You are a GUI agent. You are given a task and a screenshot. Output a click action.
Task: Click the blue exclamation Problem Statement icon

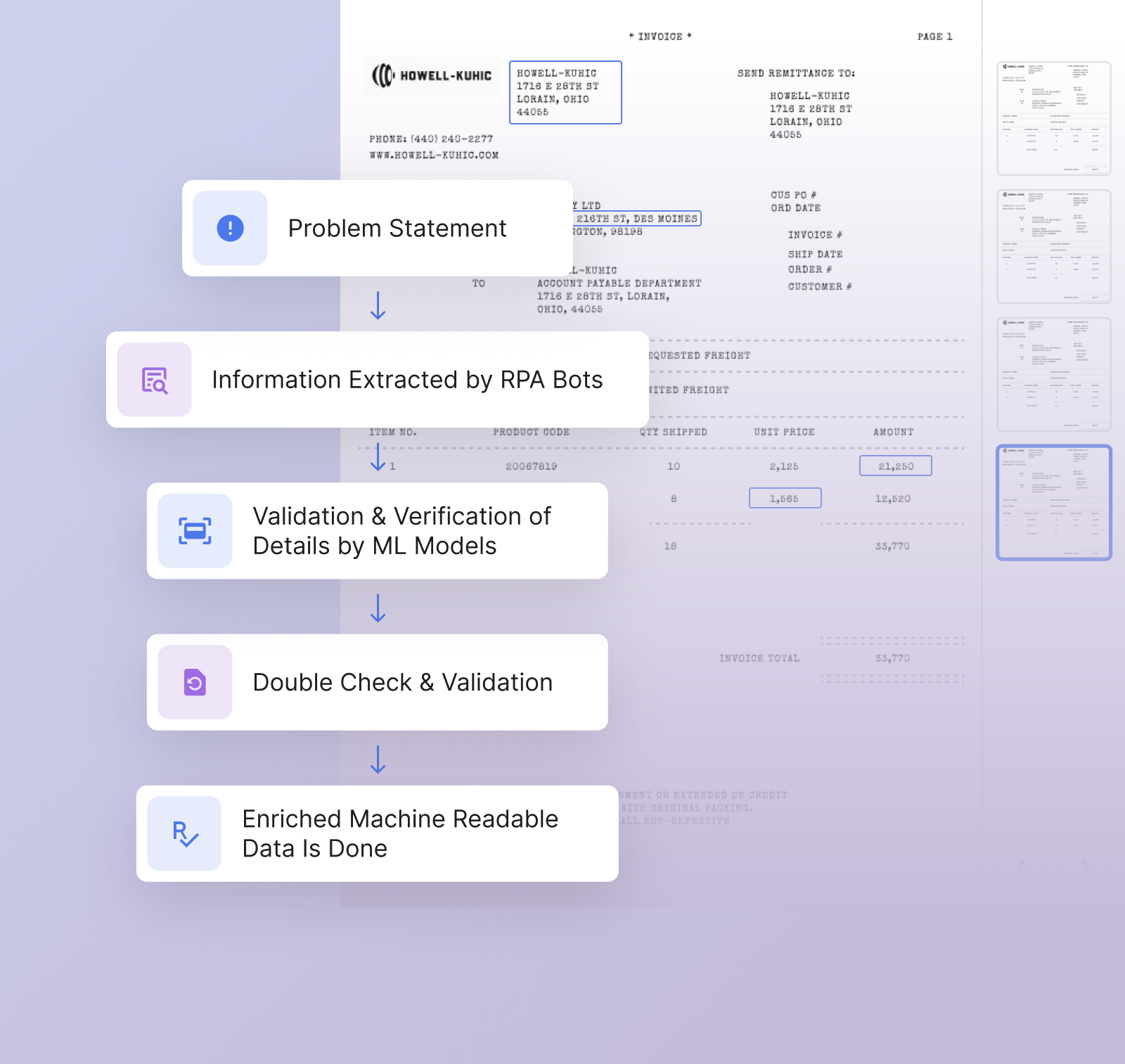tap(230, 228)
